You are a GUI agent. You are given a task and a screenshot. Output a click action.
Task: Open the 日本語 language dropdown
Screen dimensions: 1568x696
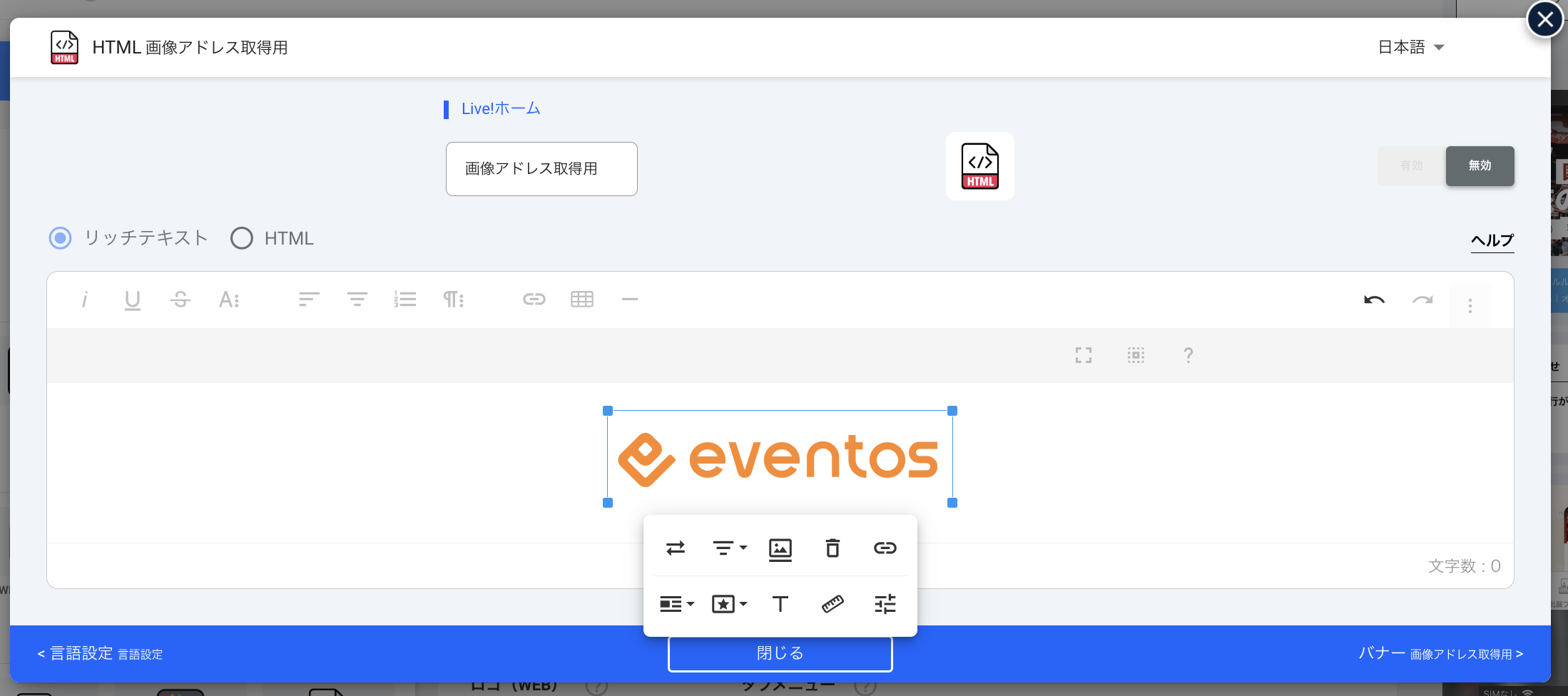point(1410,47)
